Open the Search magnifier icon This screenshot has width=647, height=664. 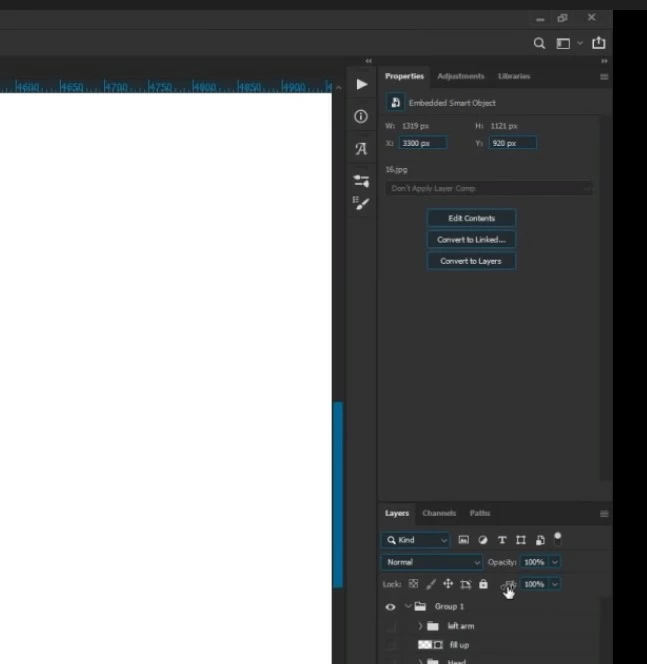pos(539,43)
